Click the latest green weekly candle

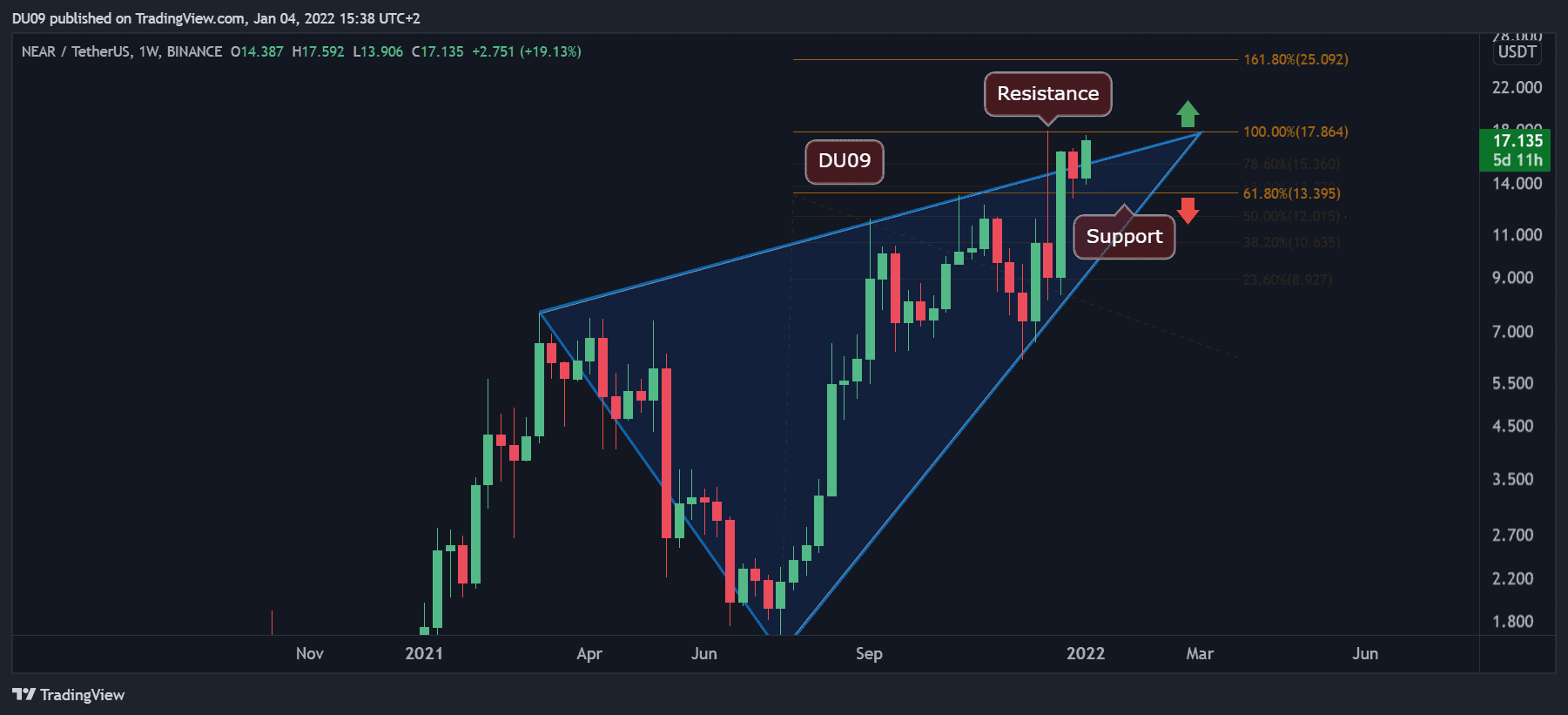point(1087,159)
